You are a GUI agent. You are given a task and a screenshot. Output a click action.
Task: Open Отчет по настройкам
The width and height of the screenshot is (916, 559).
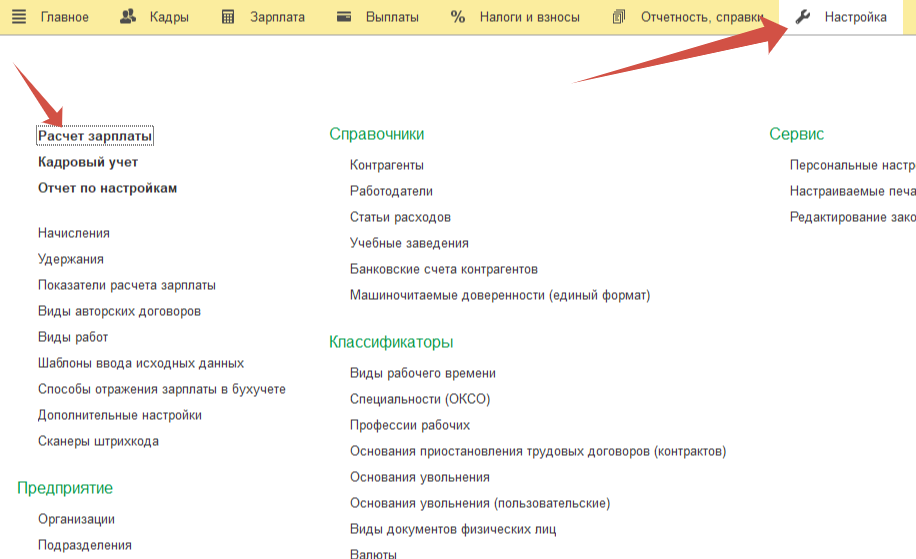107,188
